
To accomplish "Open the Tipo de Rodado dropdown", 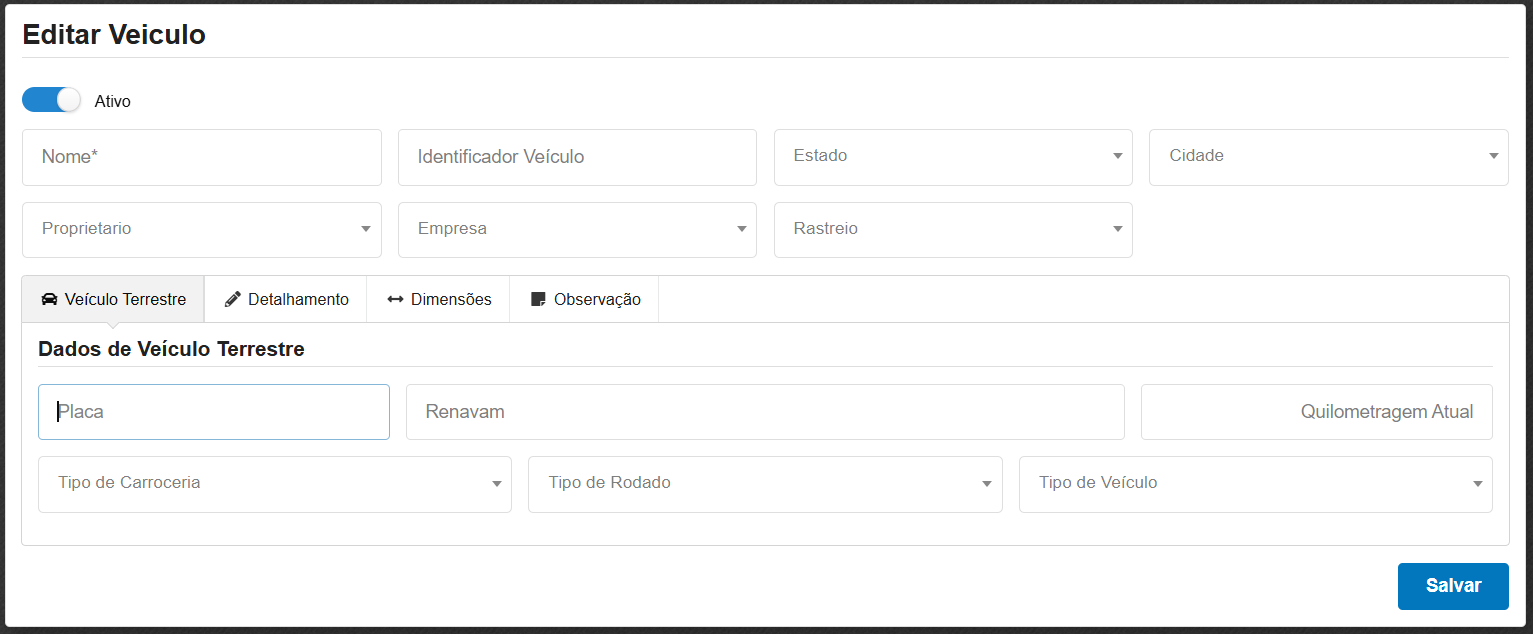I will (764, 485).
